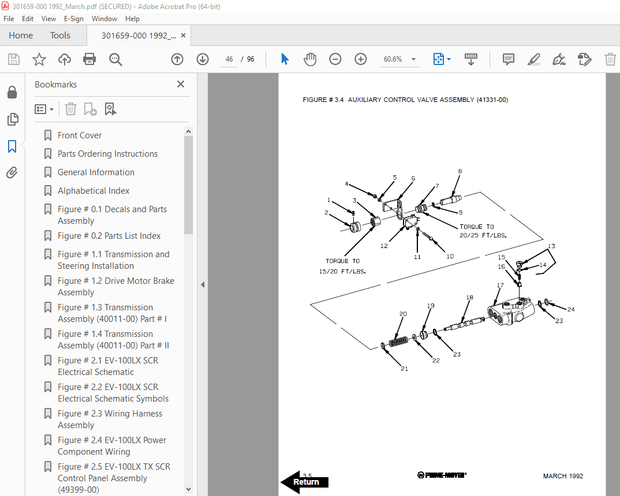
Task: Open the E-Sign menu
Action: pos(73,18)
